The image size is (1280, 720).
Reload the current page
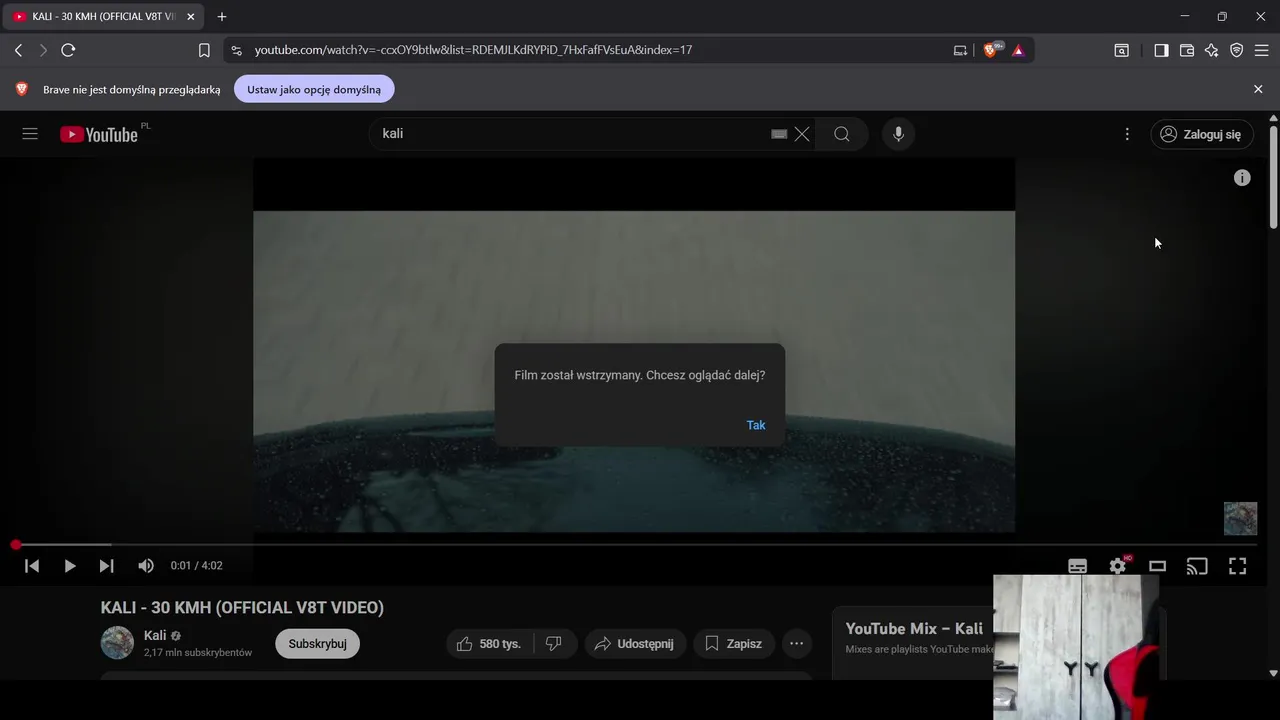tap(68, 50)
